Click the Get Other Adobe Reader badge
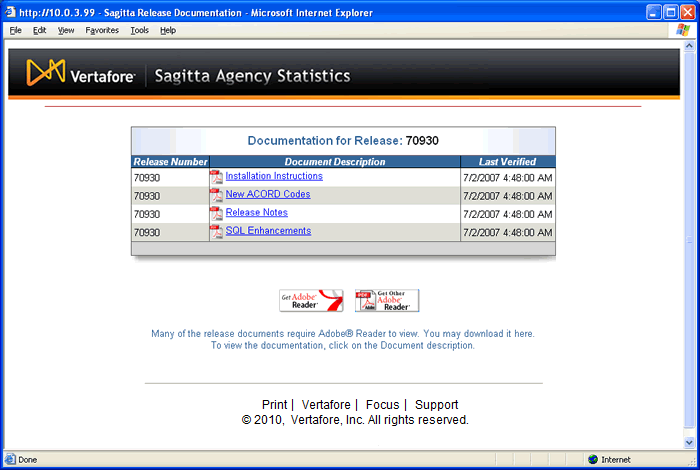The height and width of the screenshot is (470, 700). pos(387,300)
